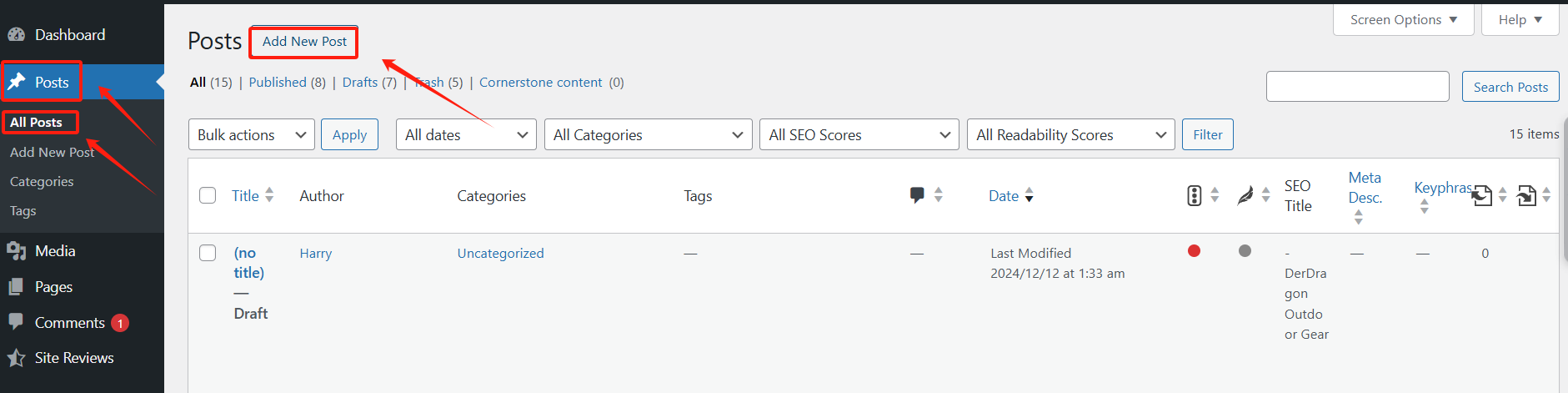Click the Media icon in sidebar
The width and height of the screenshot is (1568, 393).
point(16,251)
